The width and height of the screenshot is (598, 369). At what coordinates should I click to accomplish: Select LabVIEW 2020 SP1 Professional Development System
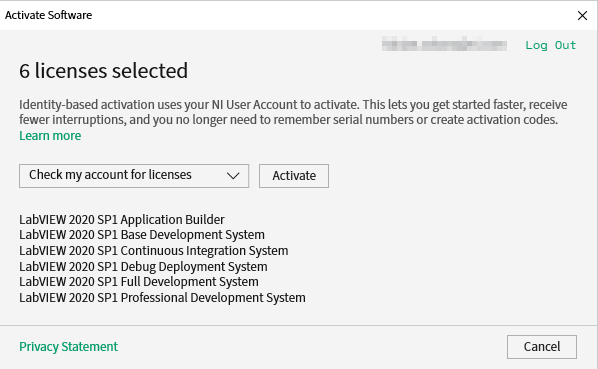162,298
